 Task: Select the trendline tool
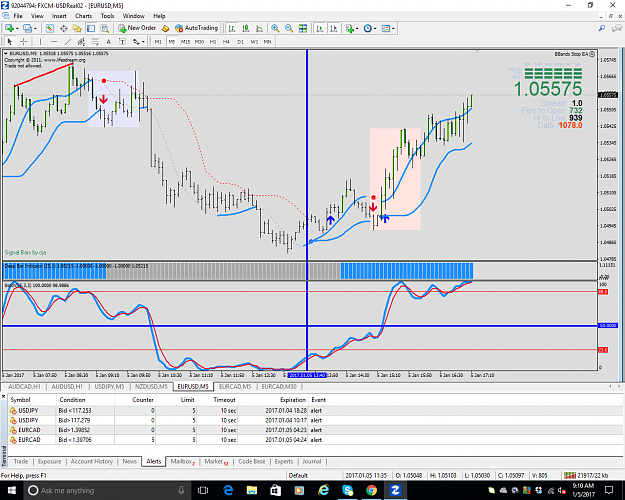pos(68,41)
